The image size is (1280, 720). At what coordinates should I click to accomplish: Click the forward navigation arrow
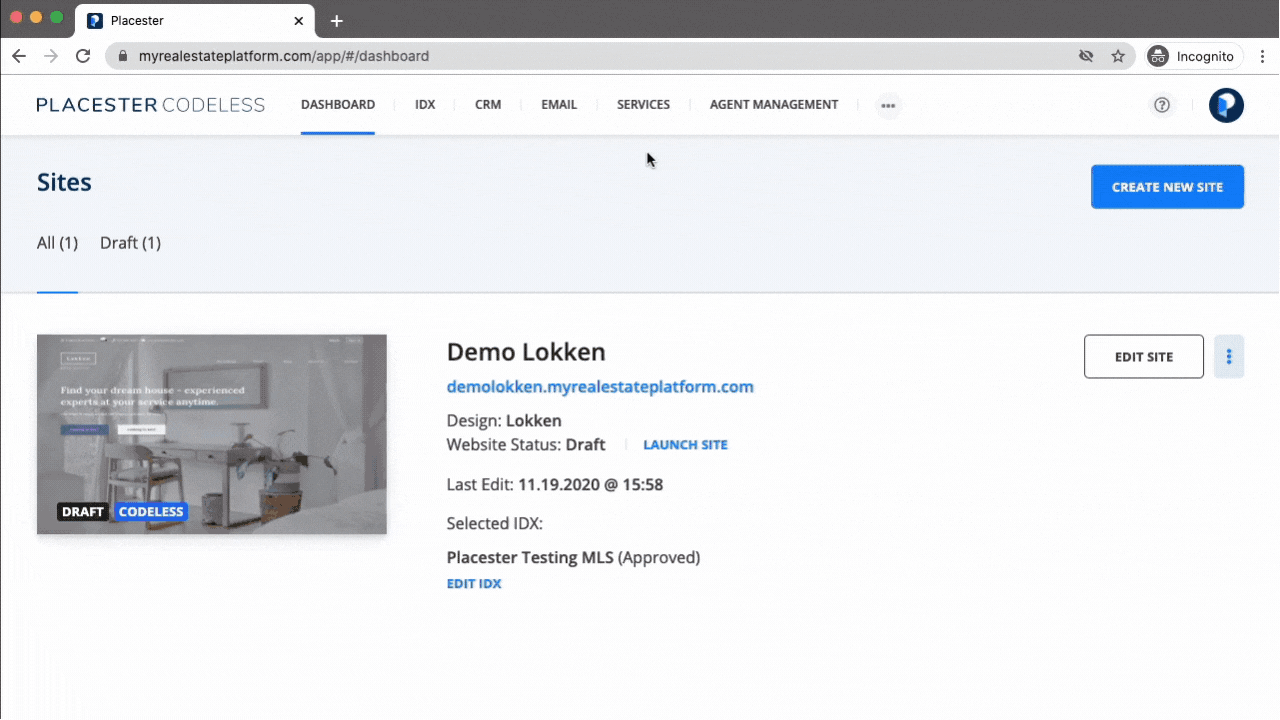tap(50, 56)
